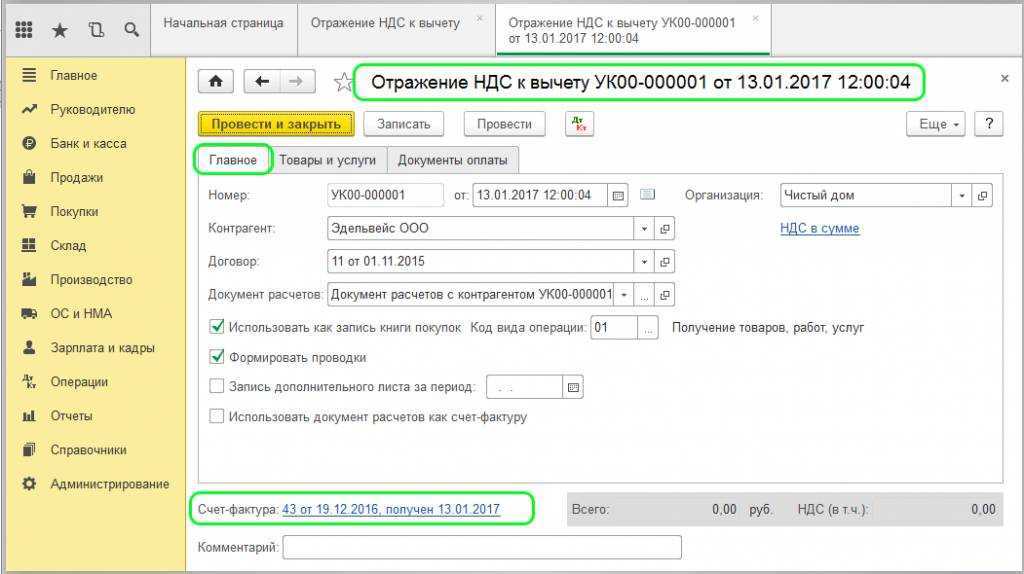Switch to Товары и услуги tab
This screenshot has height=574, width=1024.
point(327,160)
